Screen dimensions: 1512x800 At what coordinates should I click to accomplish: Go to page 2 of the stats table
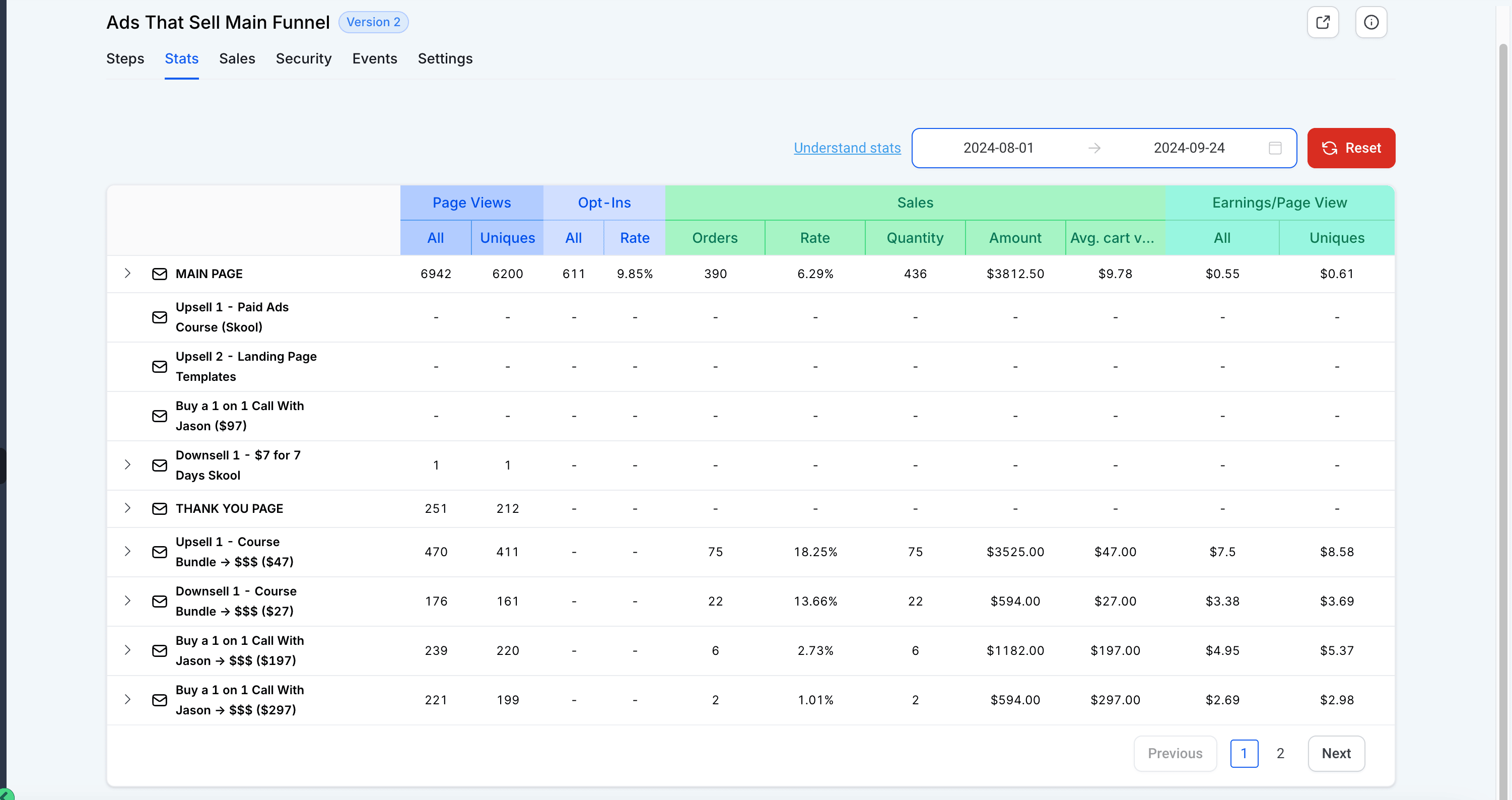1280,754
